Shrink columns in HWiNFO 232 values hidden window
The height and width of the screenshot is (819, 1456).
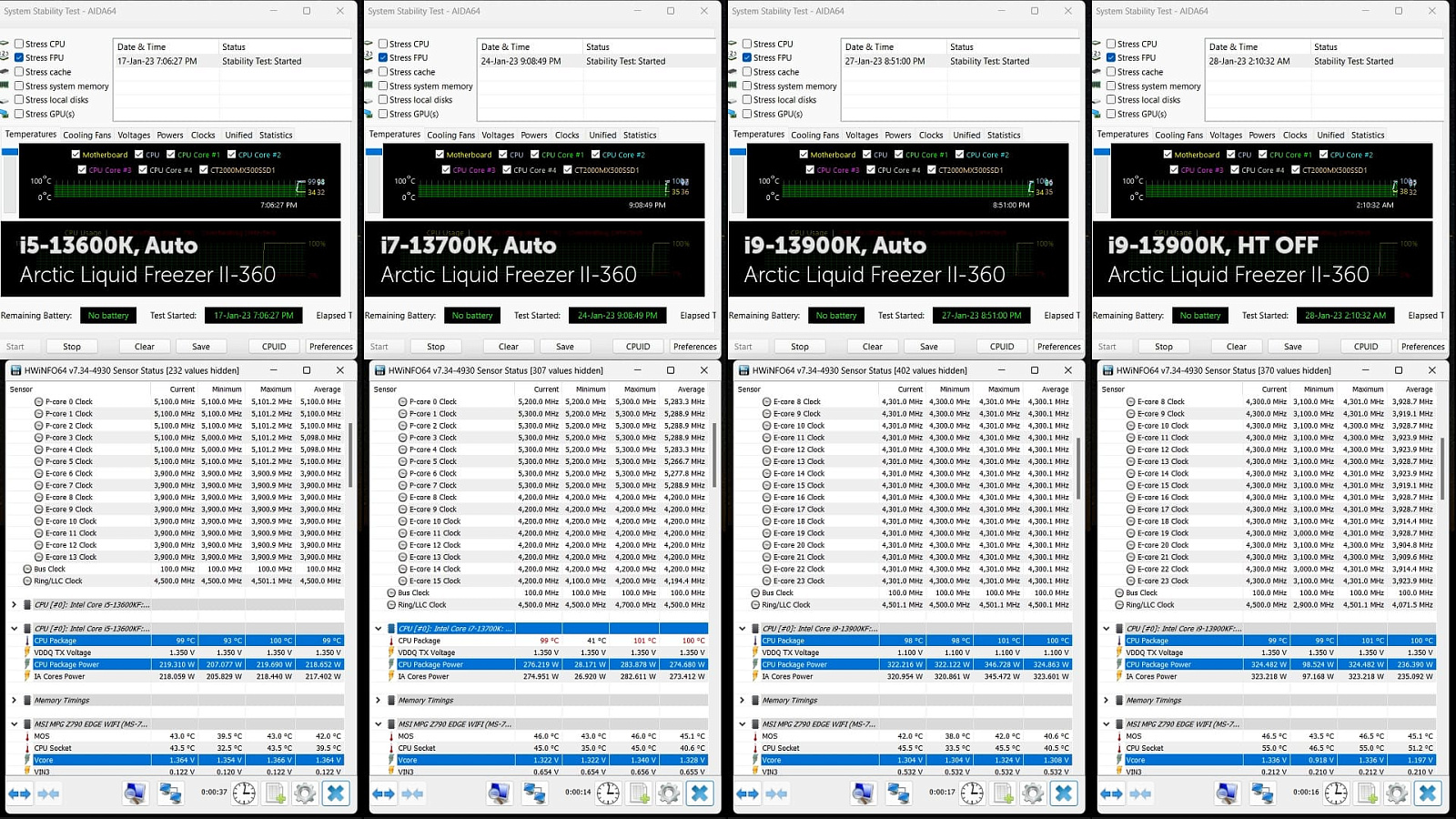(x=49, y=794)
